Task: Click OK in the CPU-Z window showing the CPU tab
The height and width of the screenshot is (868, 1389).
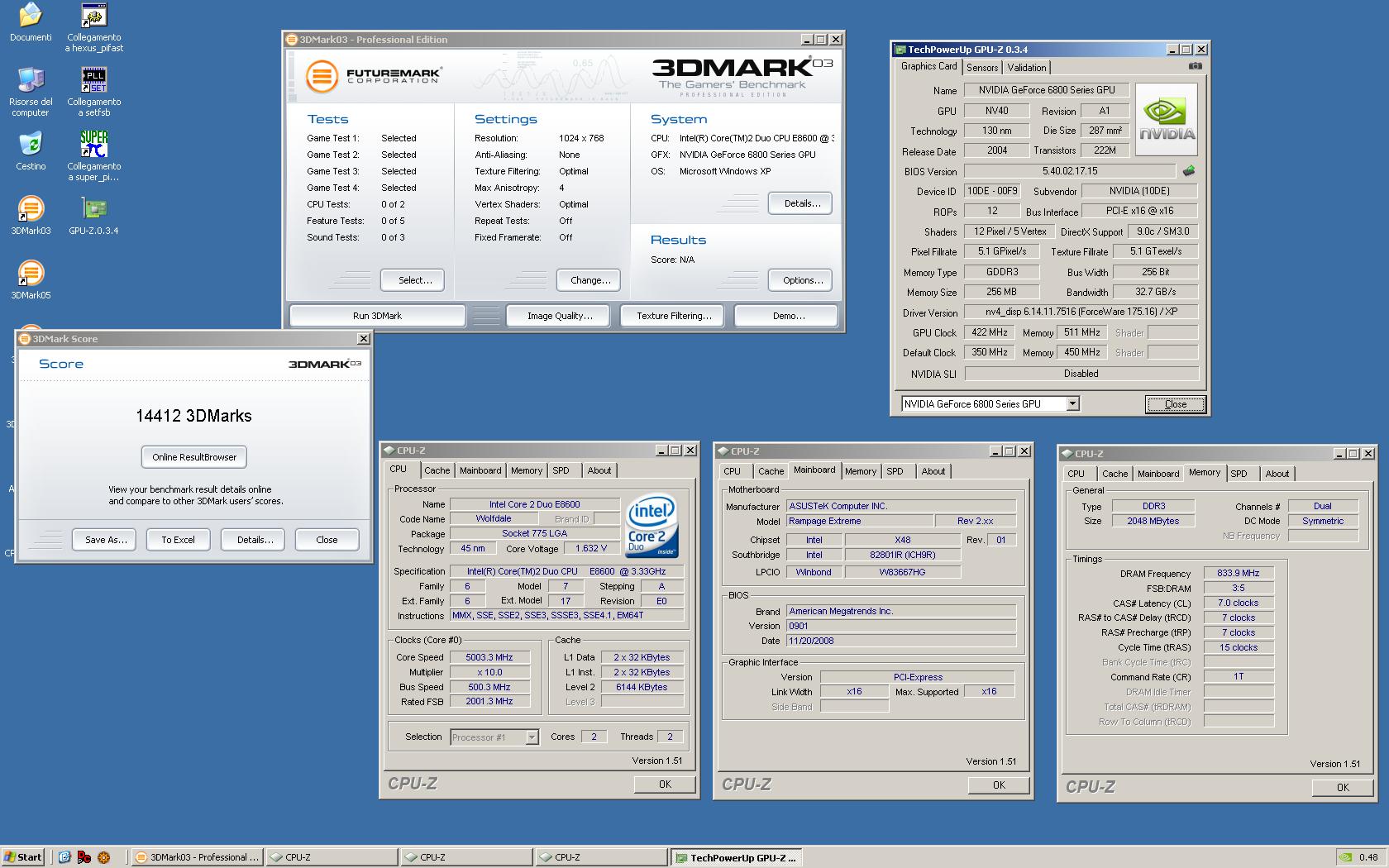Action: [x=665, y=785]
